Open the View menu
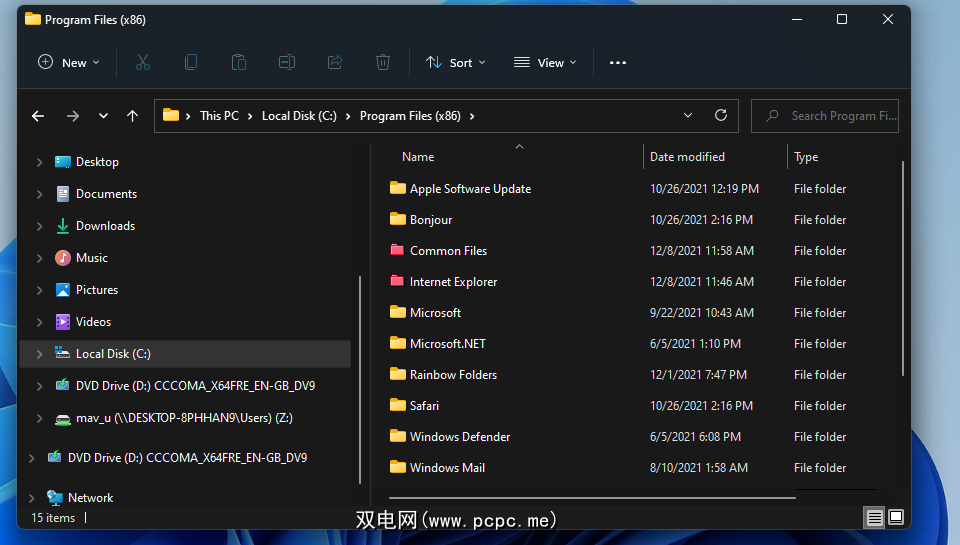The image size is (960, 545). click(x=545, y=62)
